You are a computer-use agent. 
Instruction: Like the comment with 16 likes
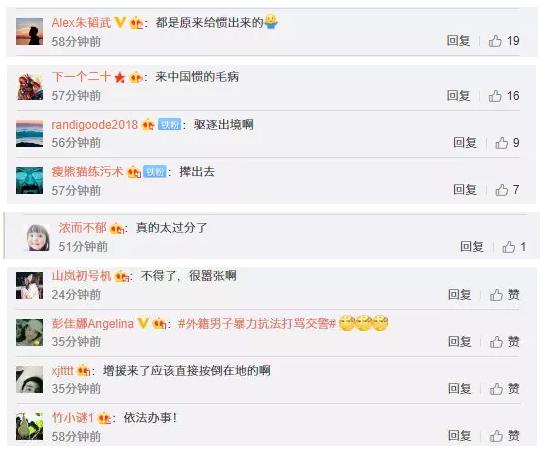click(x=495, y=96)
